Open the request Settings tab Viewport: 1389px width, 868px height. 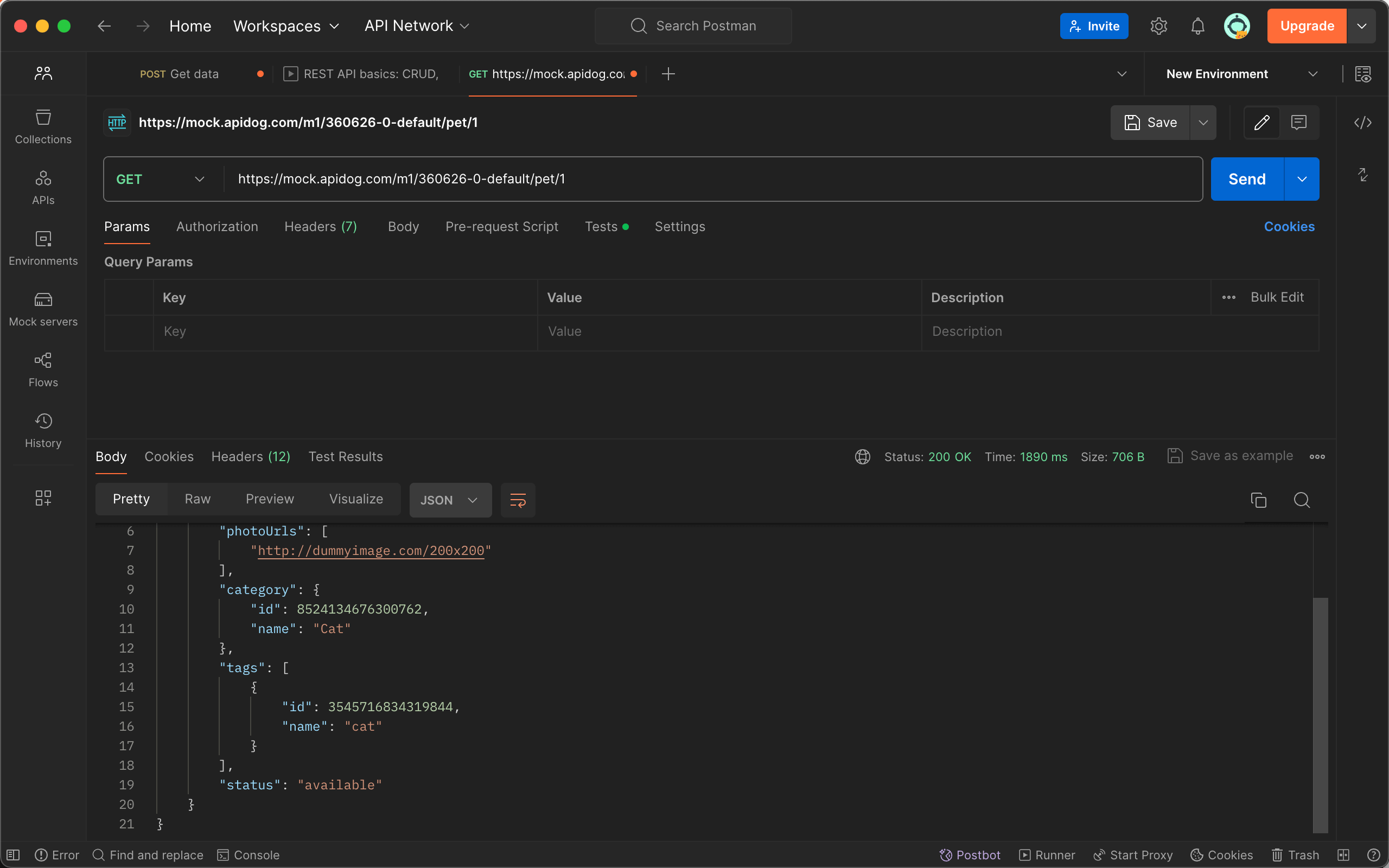click(679, 227)
